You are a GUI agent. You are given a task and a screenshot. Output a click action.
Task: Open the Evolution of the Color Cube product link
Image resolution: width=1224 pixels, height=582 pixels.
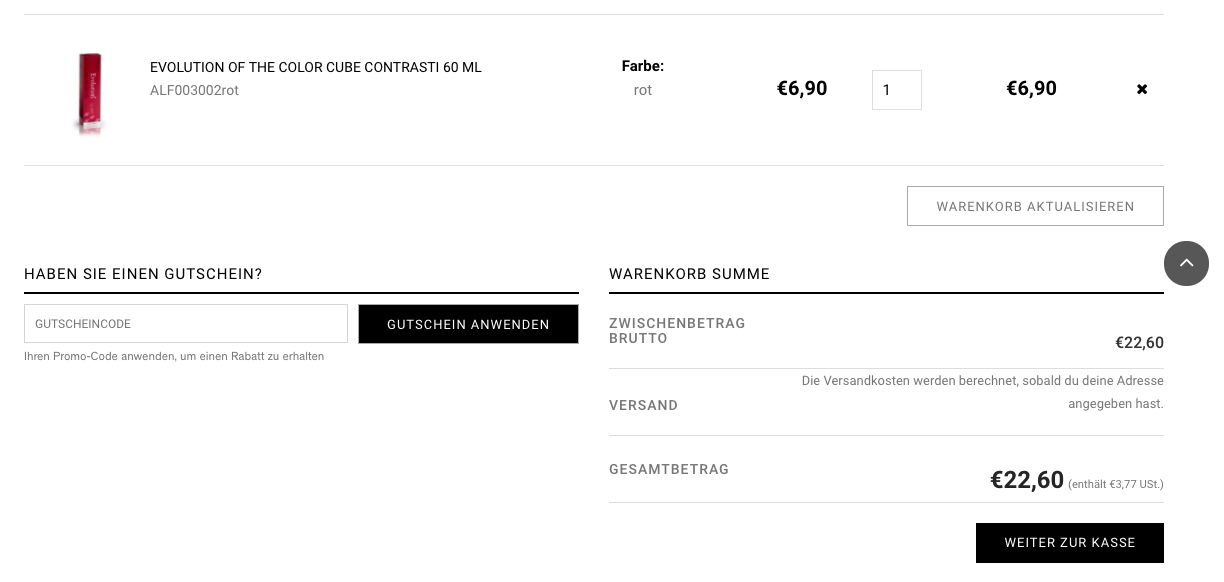[x=315, y=67]
